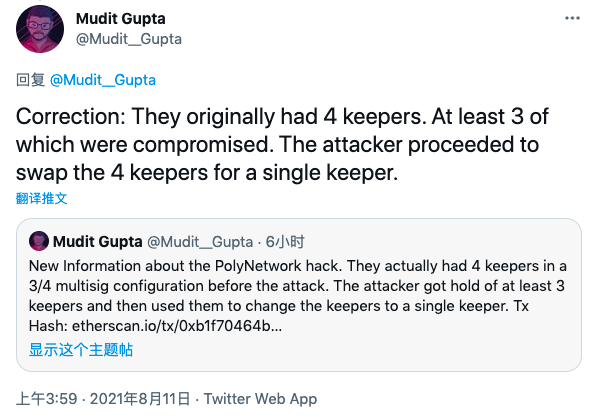The width and height of the screenshot is (596, 420).
Task: Click 翻译推文 to translate the tweet
Action: (x=41, y=198)
